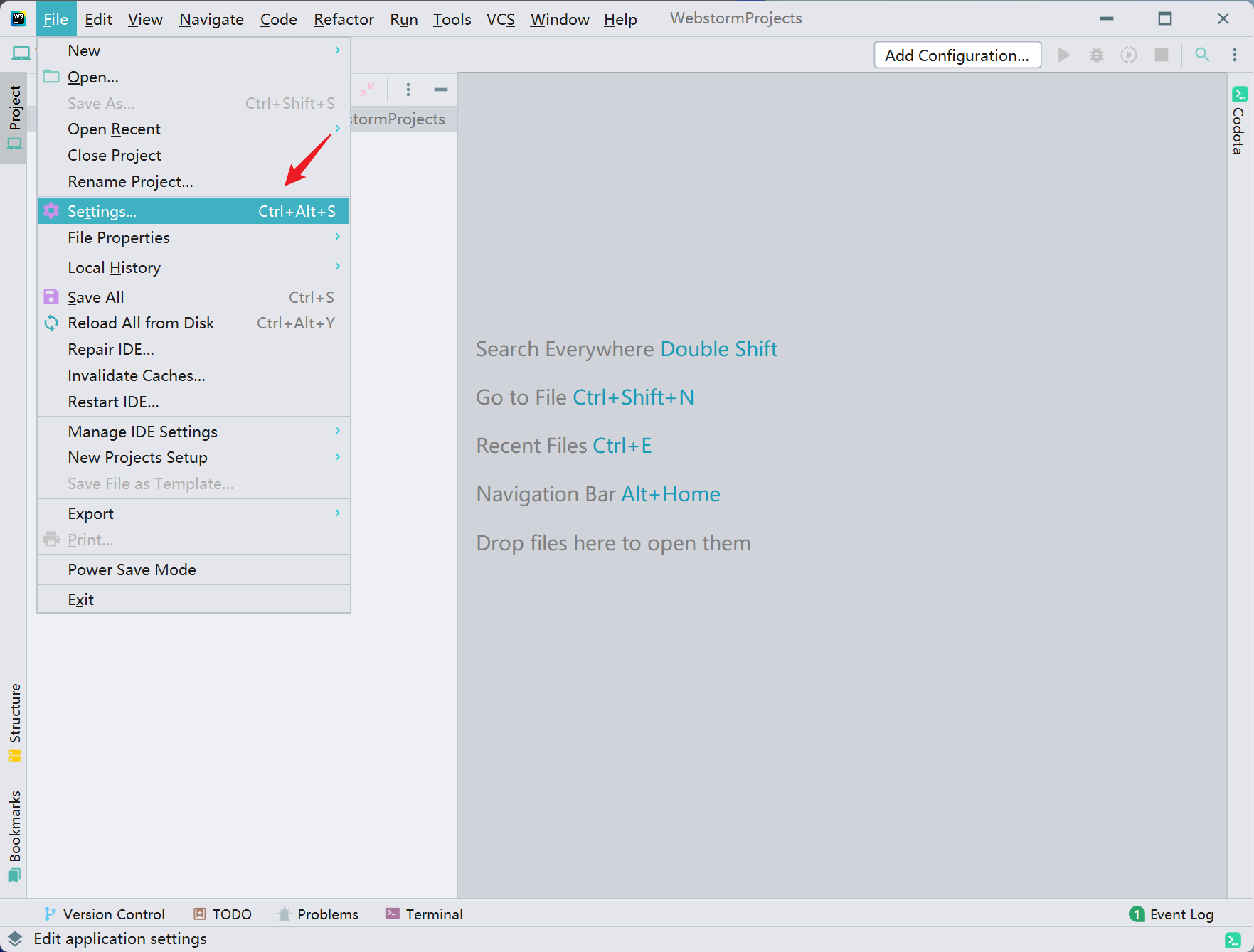Choose Restart IDE... menu item

pos(193,402)
